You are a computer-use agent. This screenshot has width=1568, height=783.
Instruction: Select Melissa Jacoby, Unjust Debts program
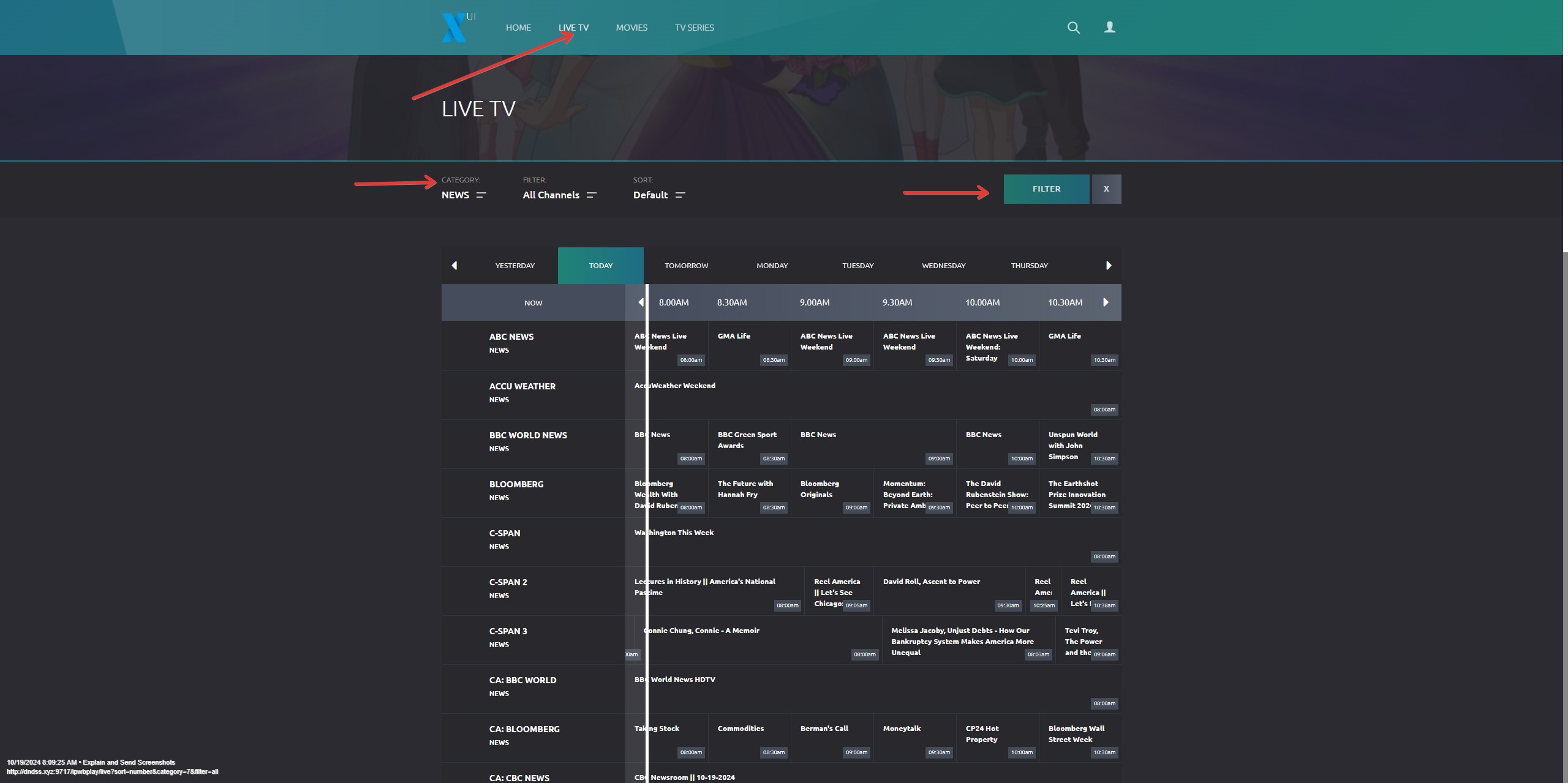[x=969, y=640]
